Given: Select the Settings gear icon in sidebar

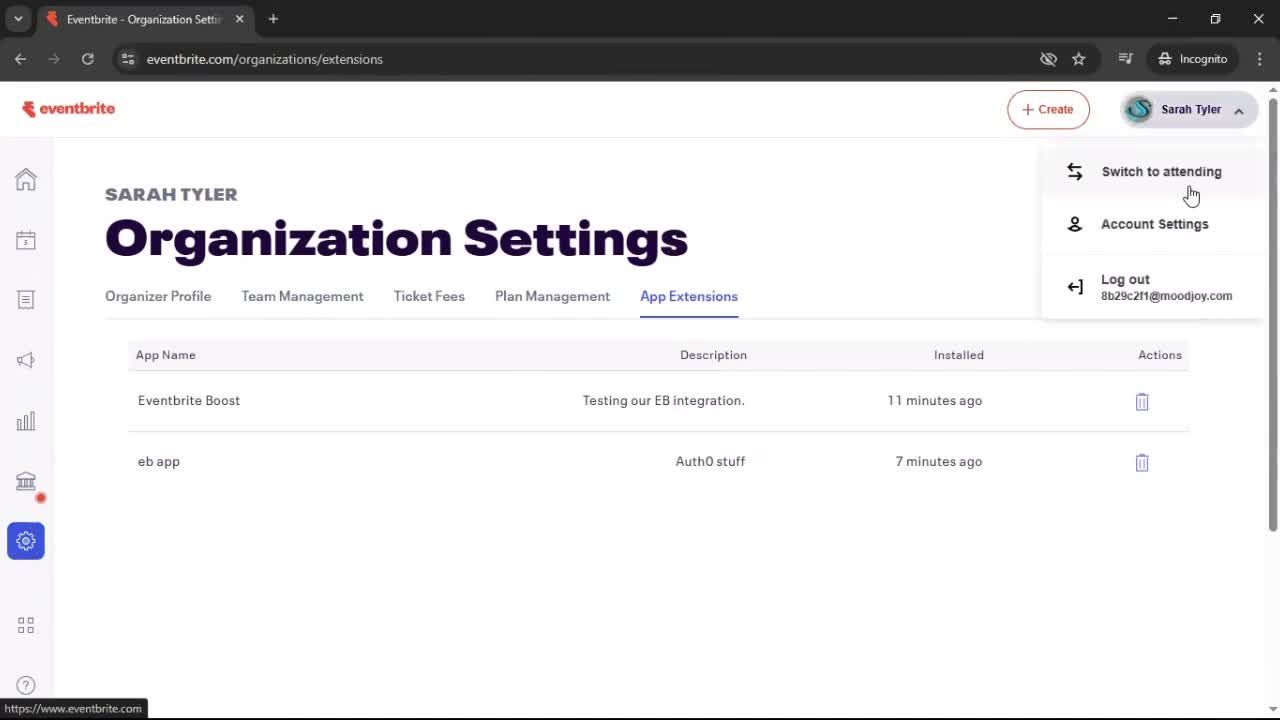Looking at the screenshot, I should pos(26,541).
